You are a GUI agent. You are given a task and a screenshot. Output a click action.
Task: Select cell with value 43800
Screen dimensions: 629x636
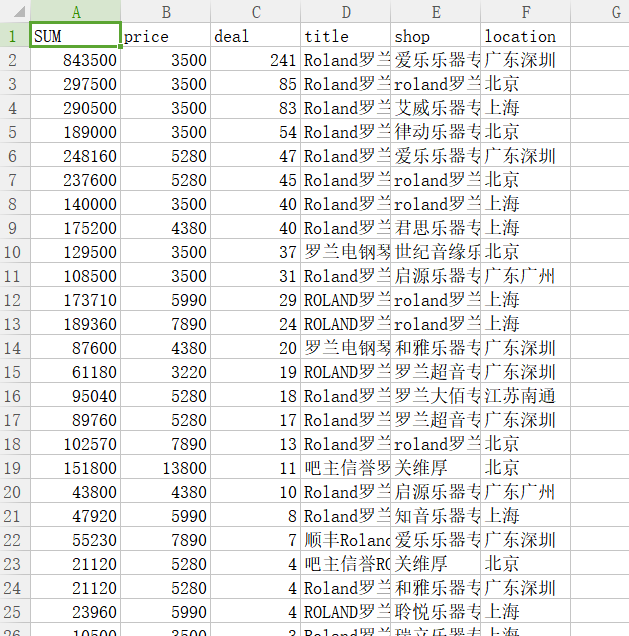[x=75, y=492]
